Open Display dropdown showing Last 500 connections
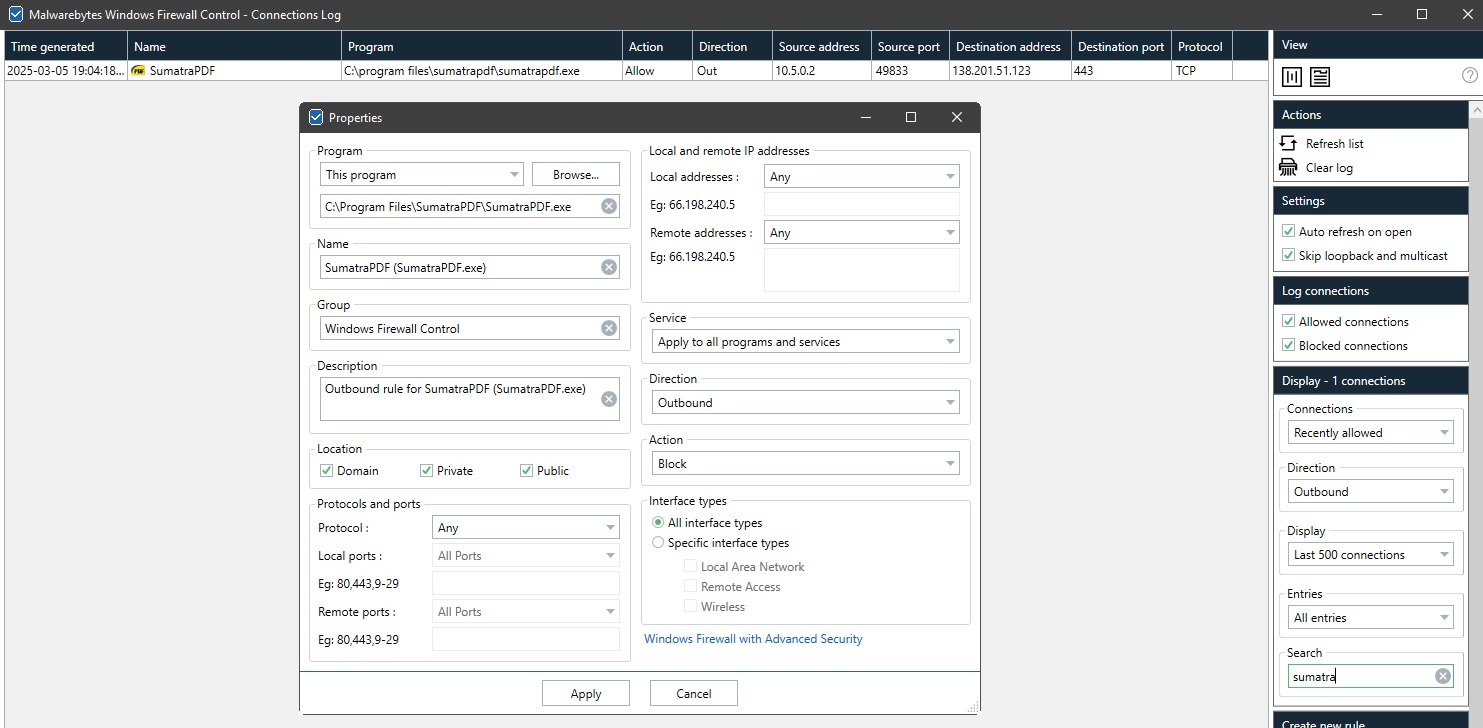The image size is (1483, 728). (1370, 554)
